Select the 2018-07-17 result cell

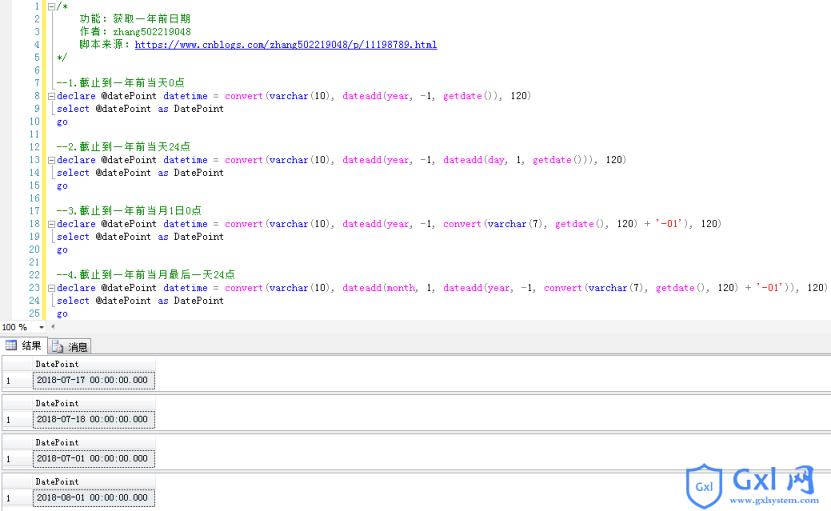click(94, 381)
